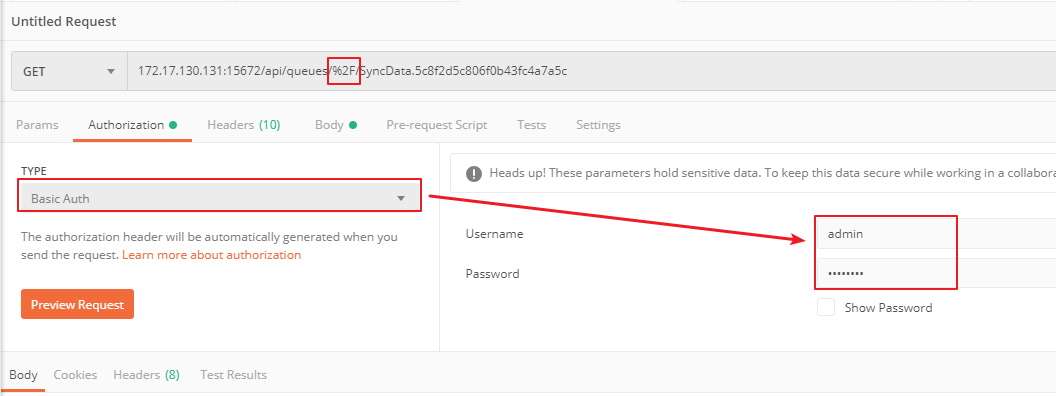This screenshot has height=396, width=1056.
Task: View the response Headers (8) tab
Action: click(x=146, y=374)
